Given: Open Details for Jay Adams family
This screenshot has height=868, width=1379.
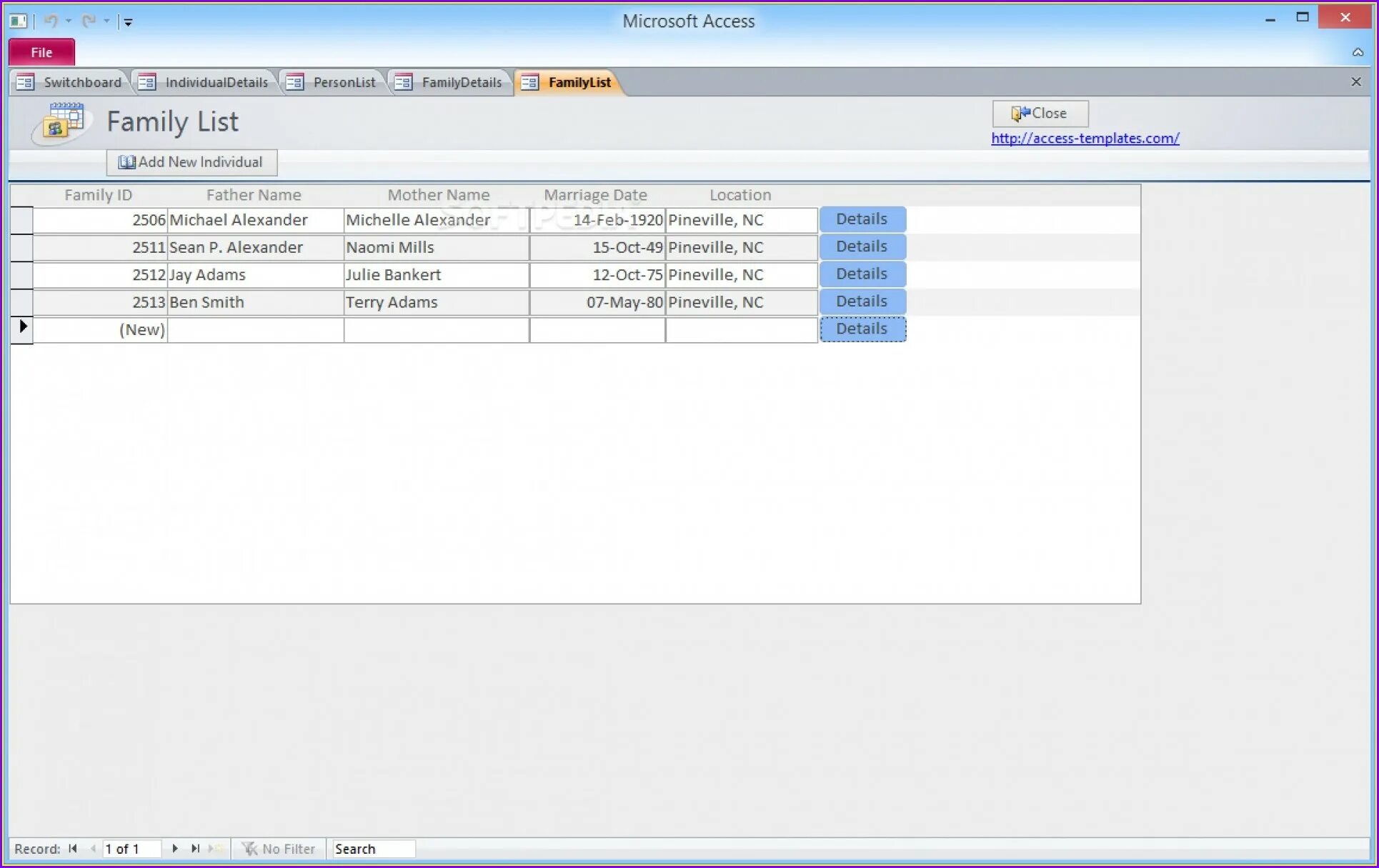Looking at the screenshot, I should tap(862, 274).
